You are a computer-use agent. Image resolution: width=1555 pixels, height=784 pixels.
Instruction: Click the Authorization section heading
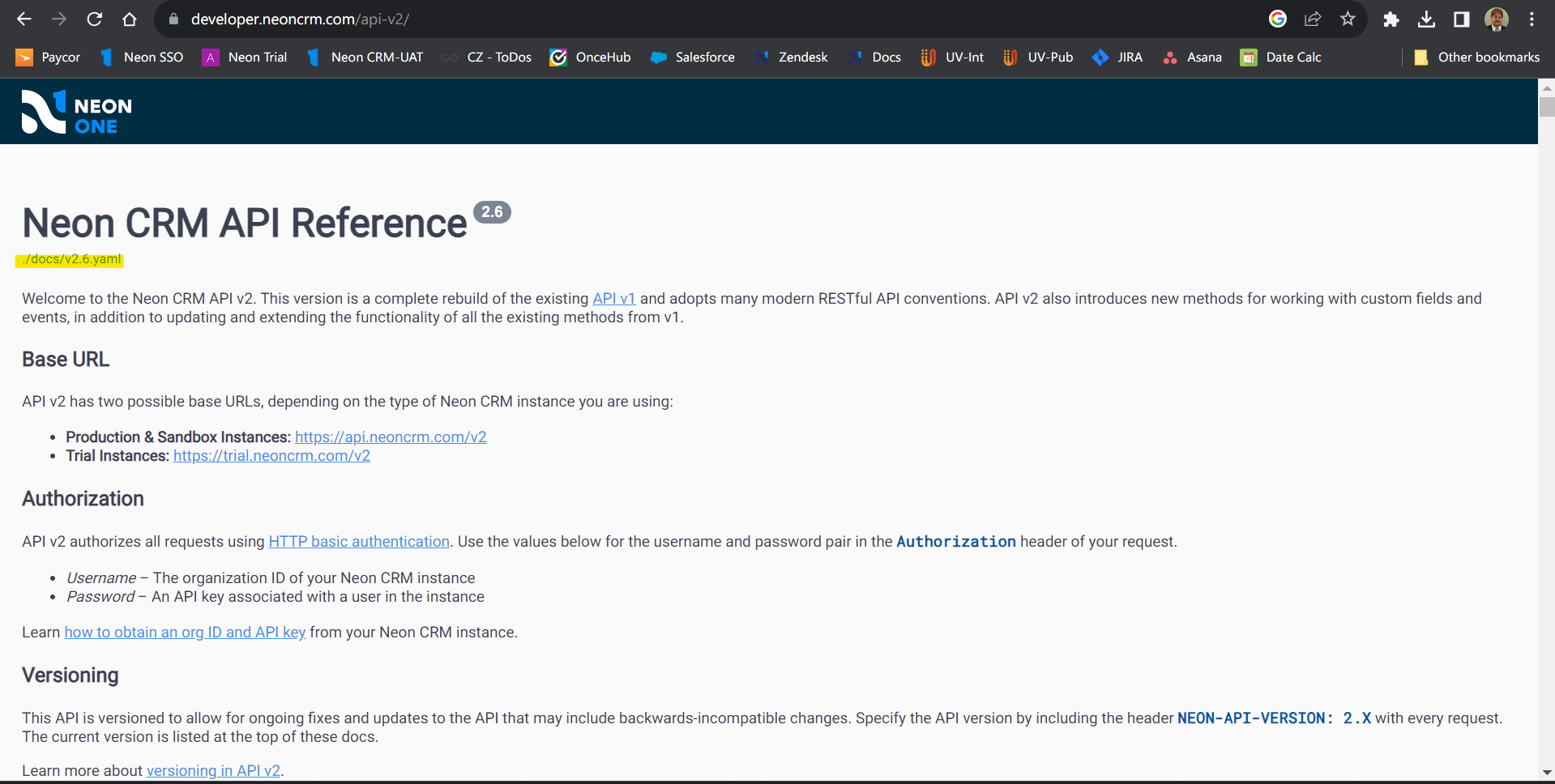tap(83, 499)
